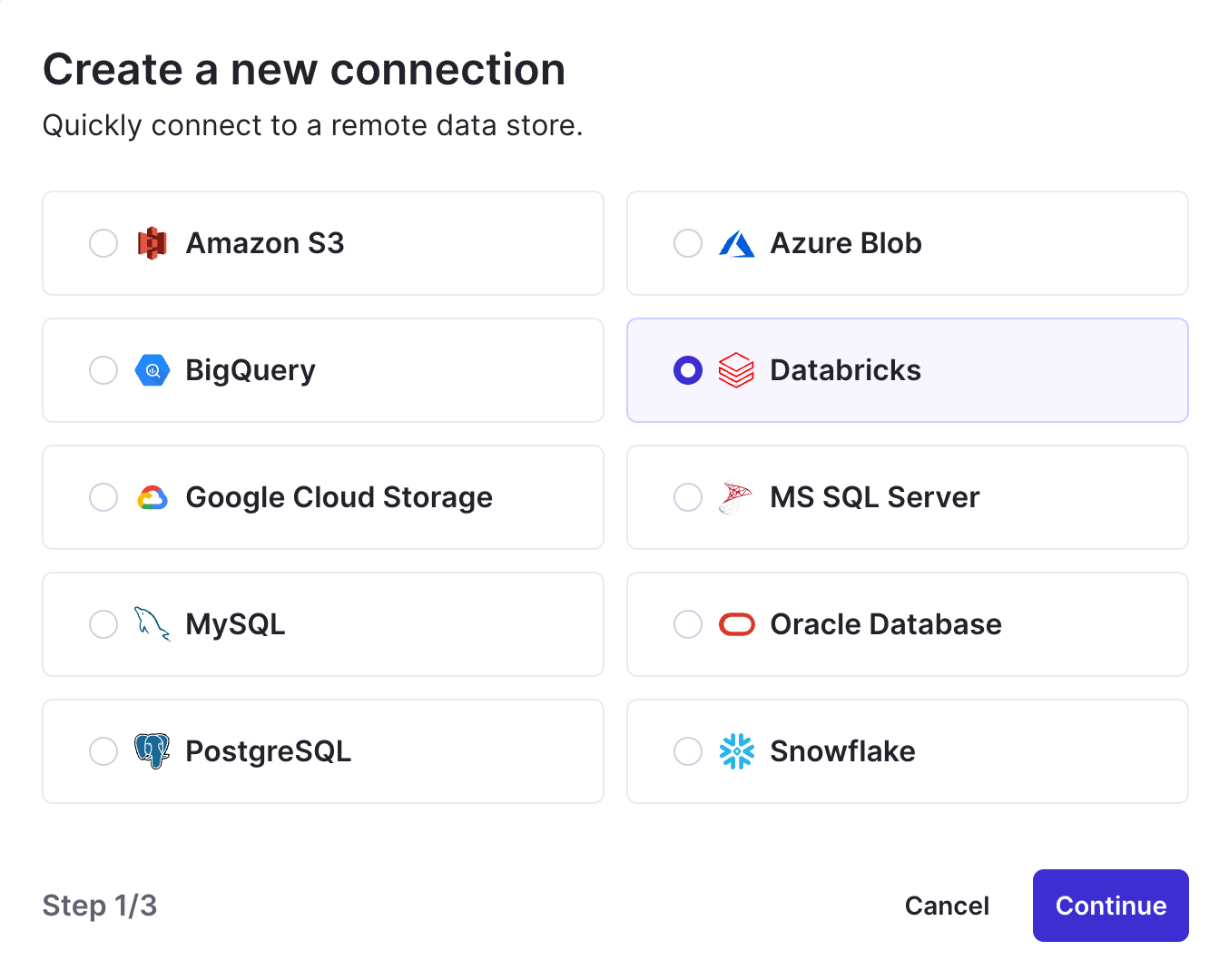Click the 'Create a new connection' heading
This screenshot has width=1229, height=980.
point(304,70)
